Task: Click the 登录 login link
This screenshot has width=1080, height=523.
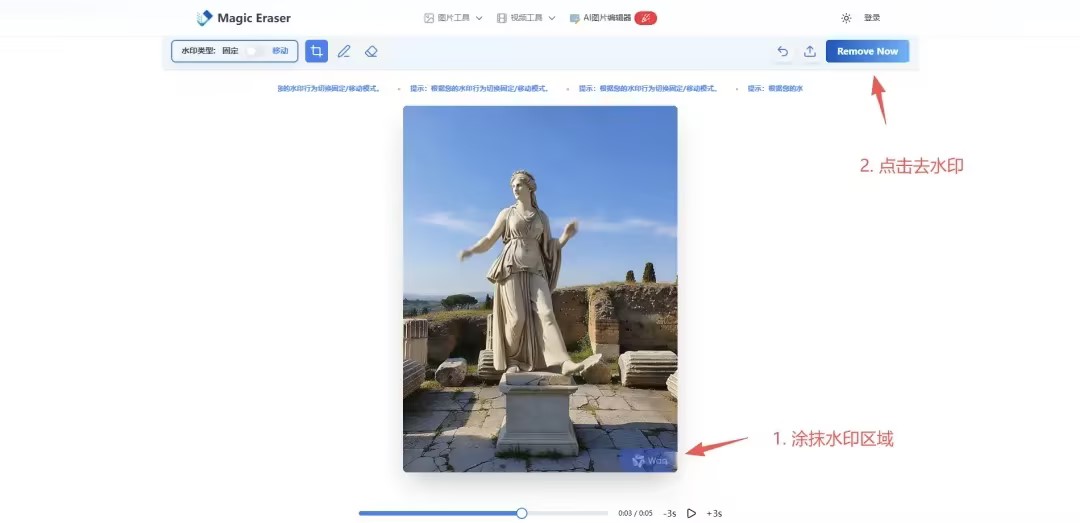Action: click(872, 18)
